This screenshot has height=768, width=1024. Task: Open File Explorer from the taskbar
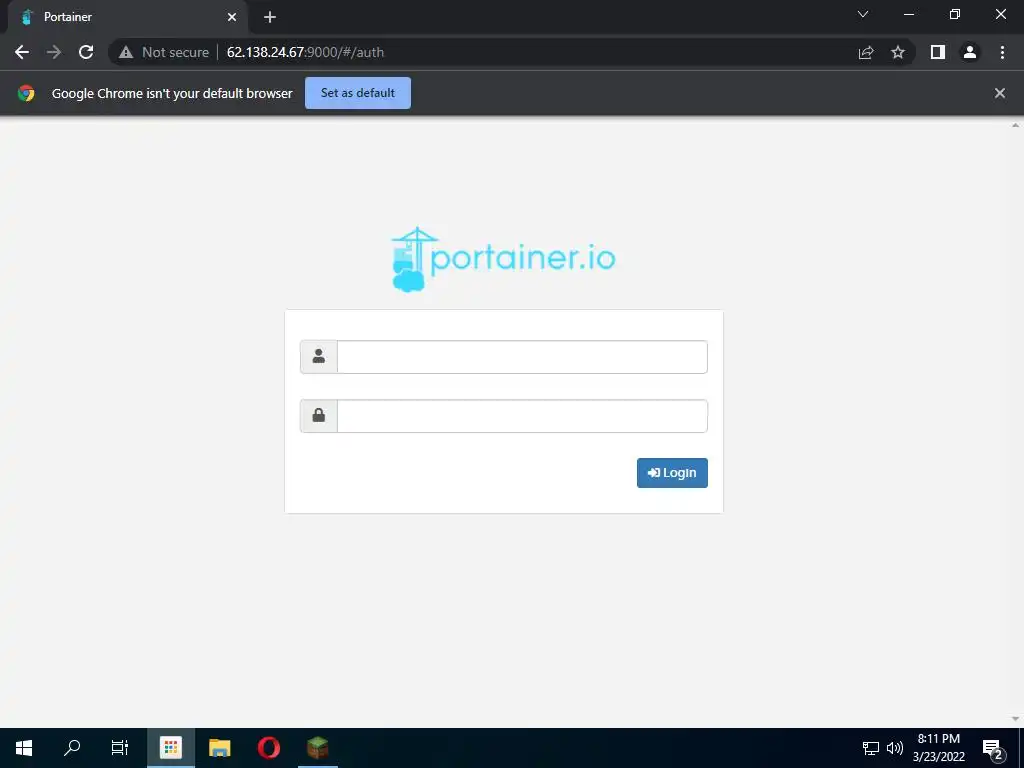pyautogui.click(x=219, y=748)
